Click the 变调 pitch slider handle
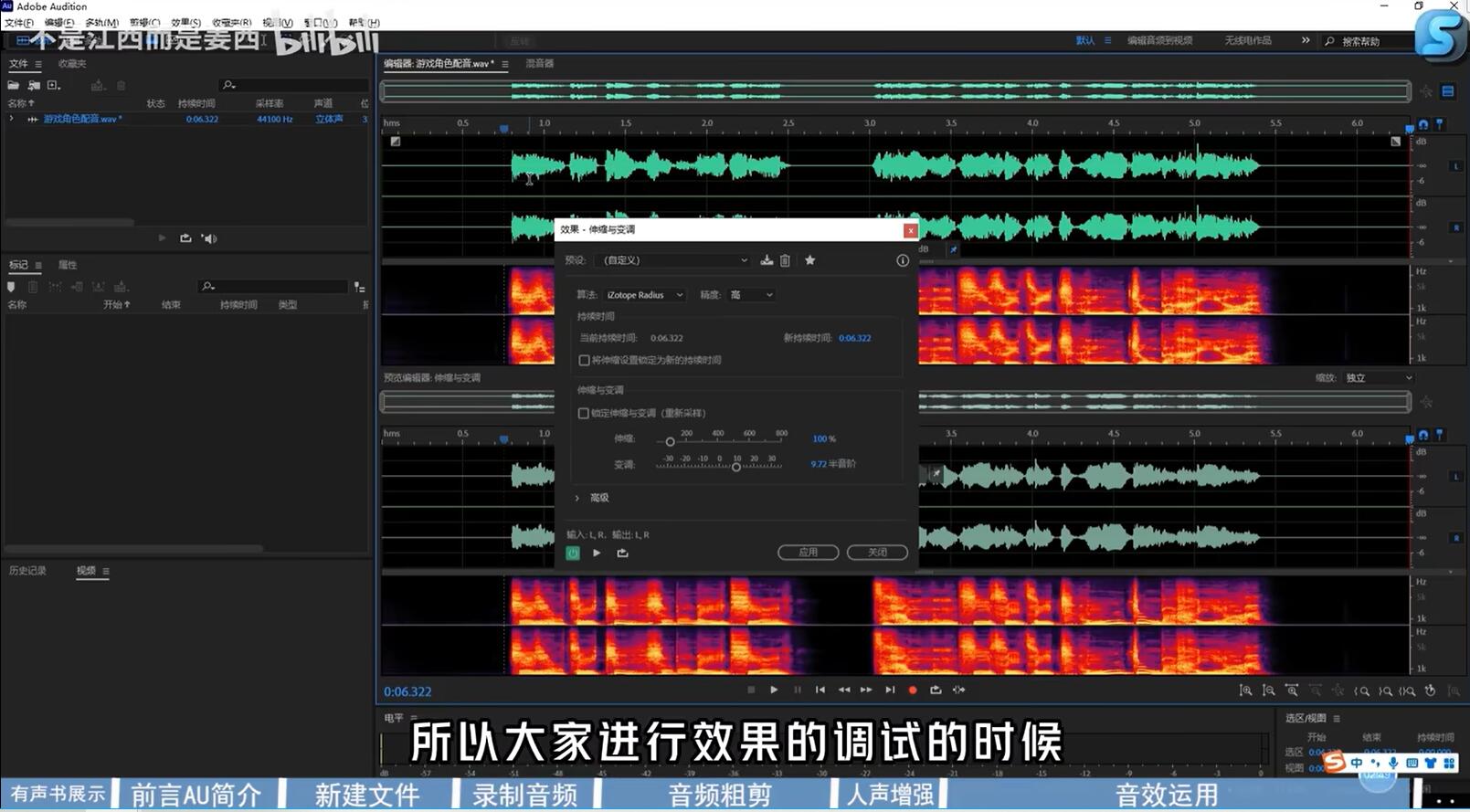 click(736, 467)
